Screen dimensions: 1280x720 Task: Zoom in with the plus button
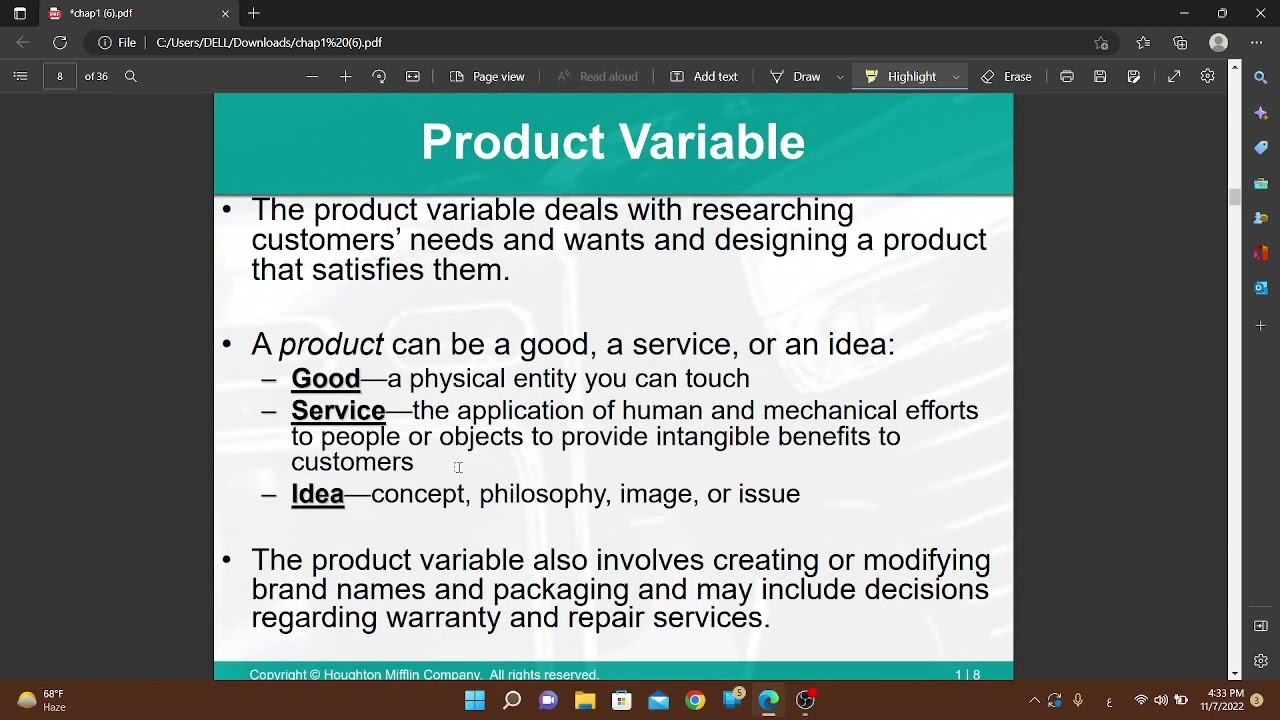(346, 76)
